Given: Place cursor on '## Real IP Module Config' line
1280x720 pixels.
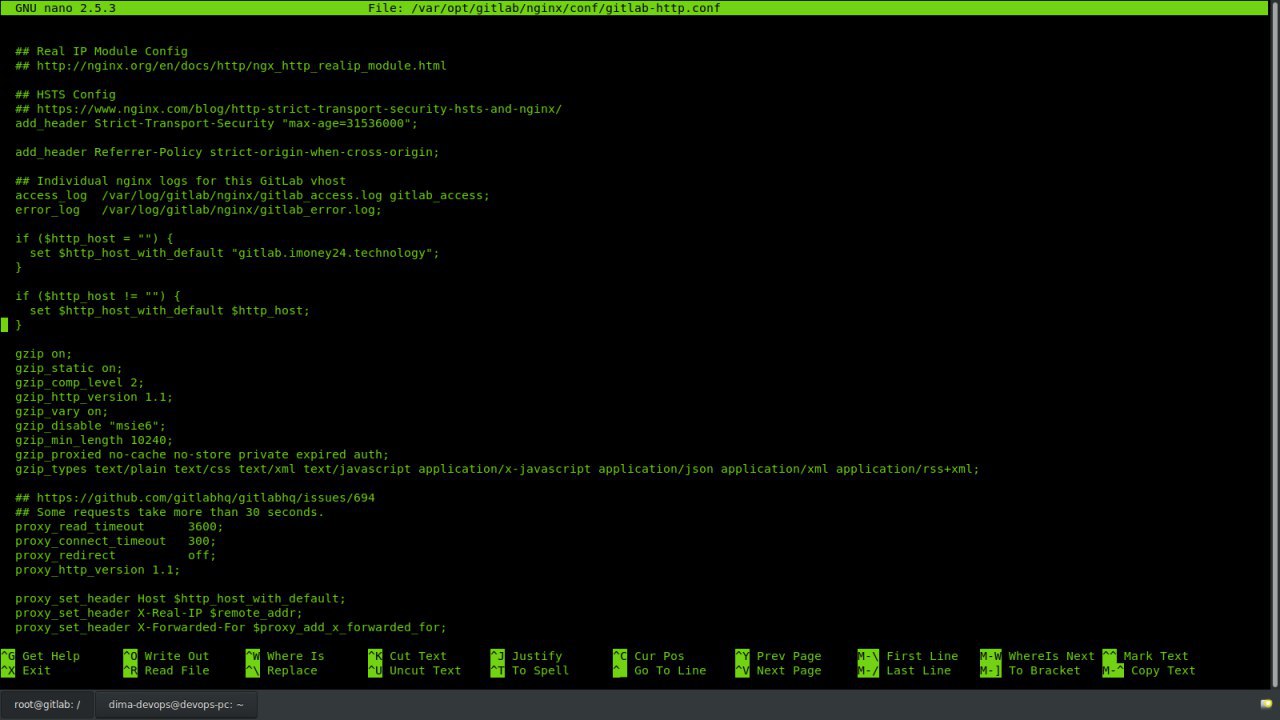Looking at the screenshot, I should (x=101, y=51).
